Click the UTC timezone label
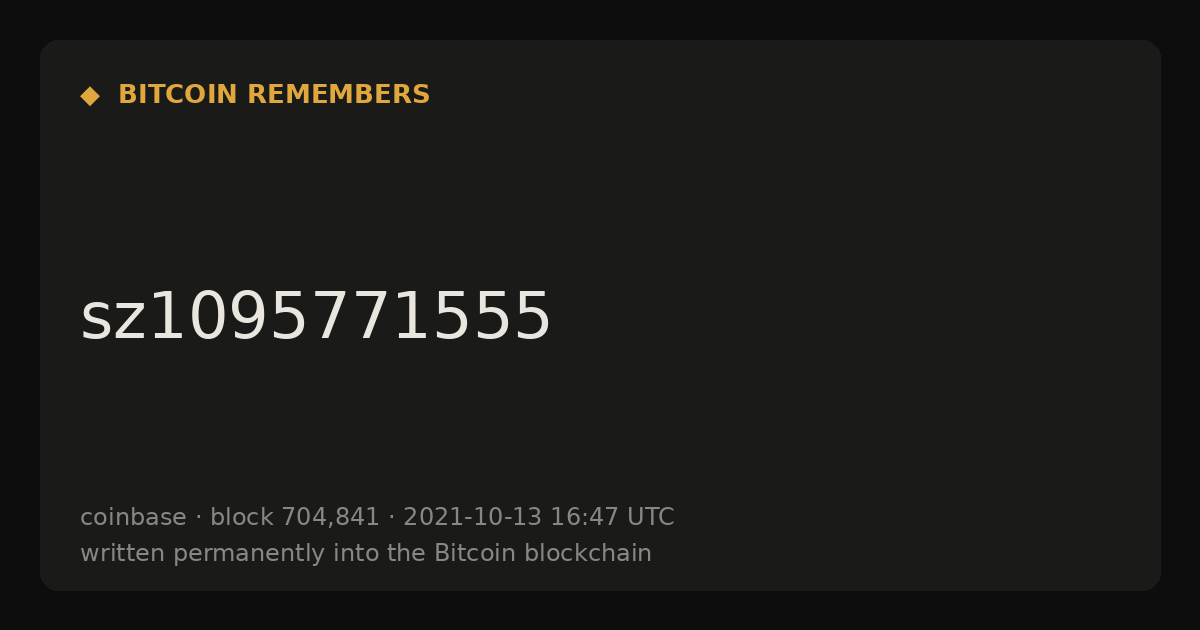The height and width of the screenshot is (630, 1200). (x=650, y=517)
